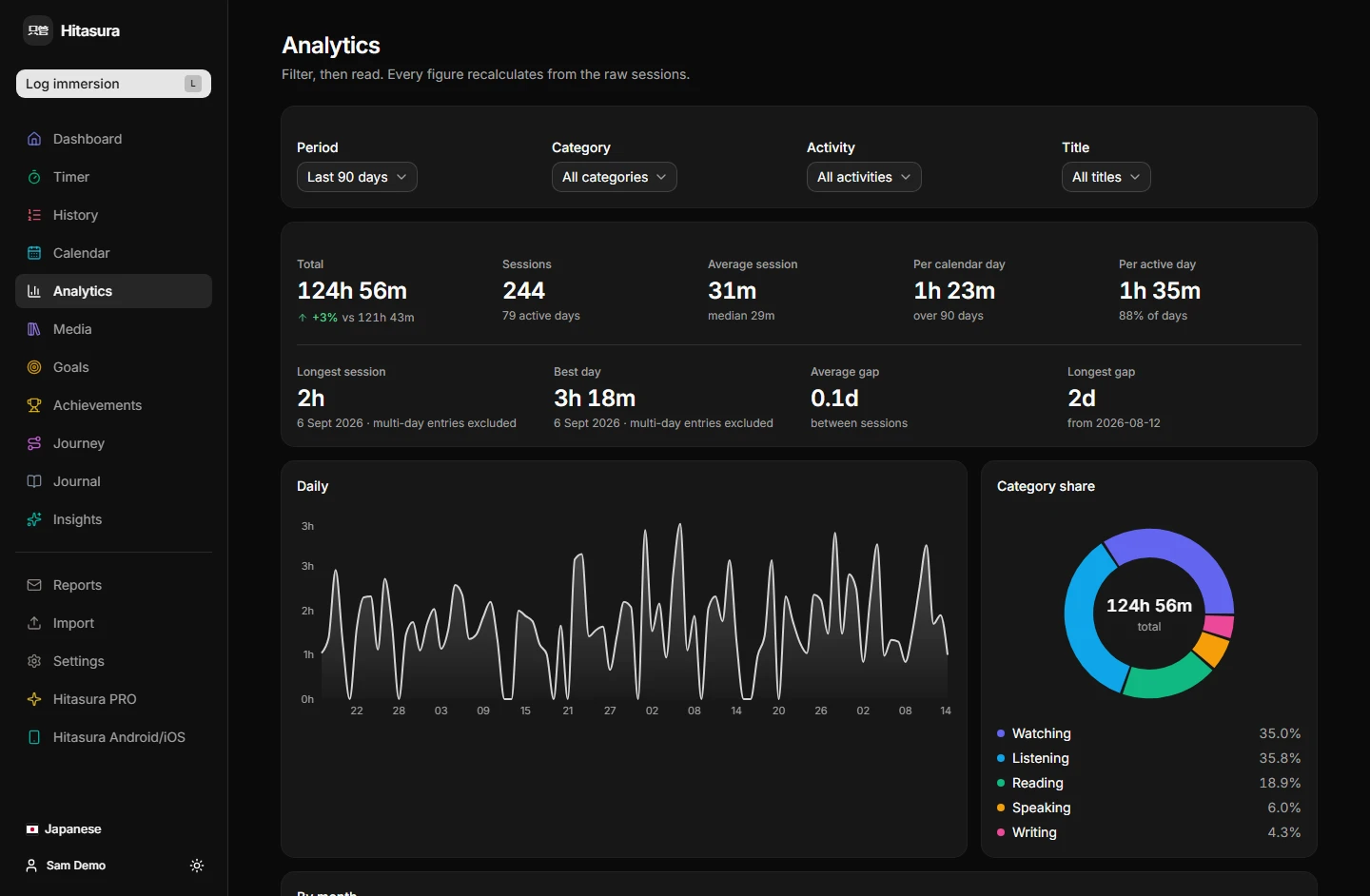
Task: Click the Import sidebar item
Action: coord(113,623)
